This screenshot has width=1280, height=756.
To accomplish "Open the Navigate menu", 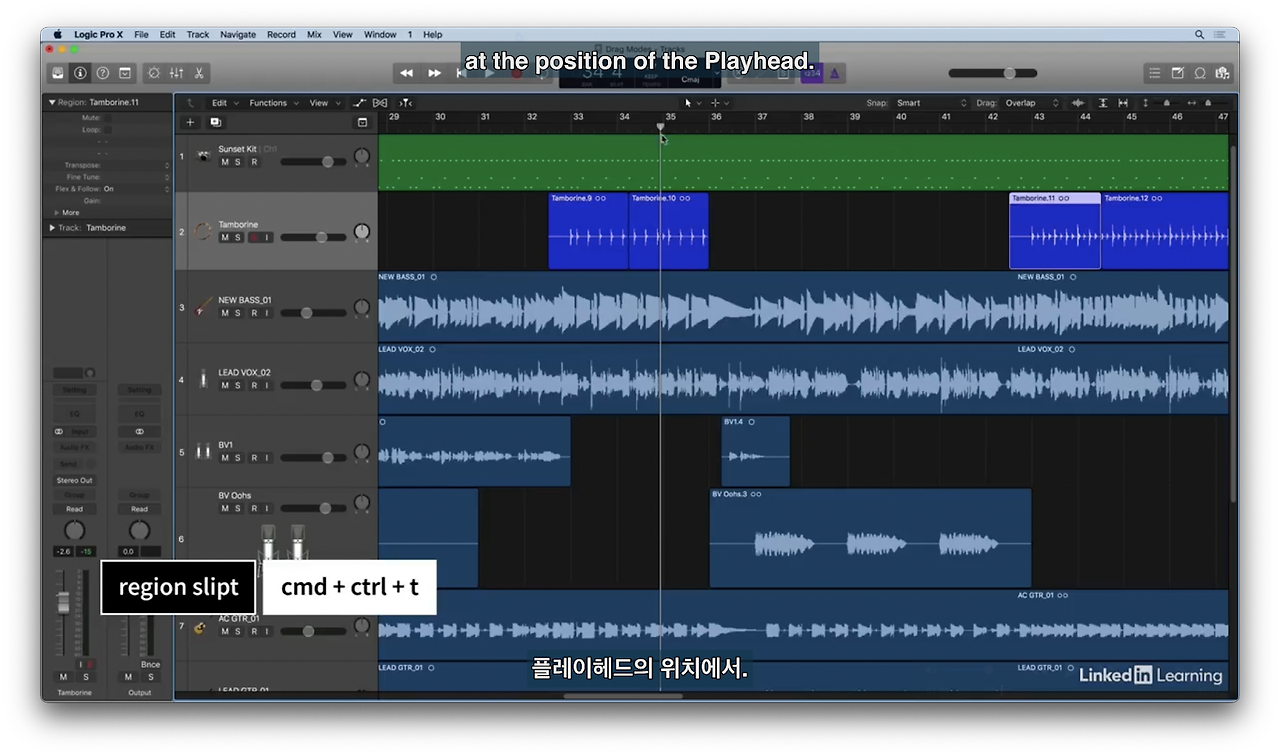I will tap(238, 34).
